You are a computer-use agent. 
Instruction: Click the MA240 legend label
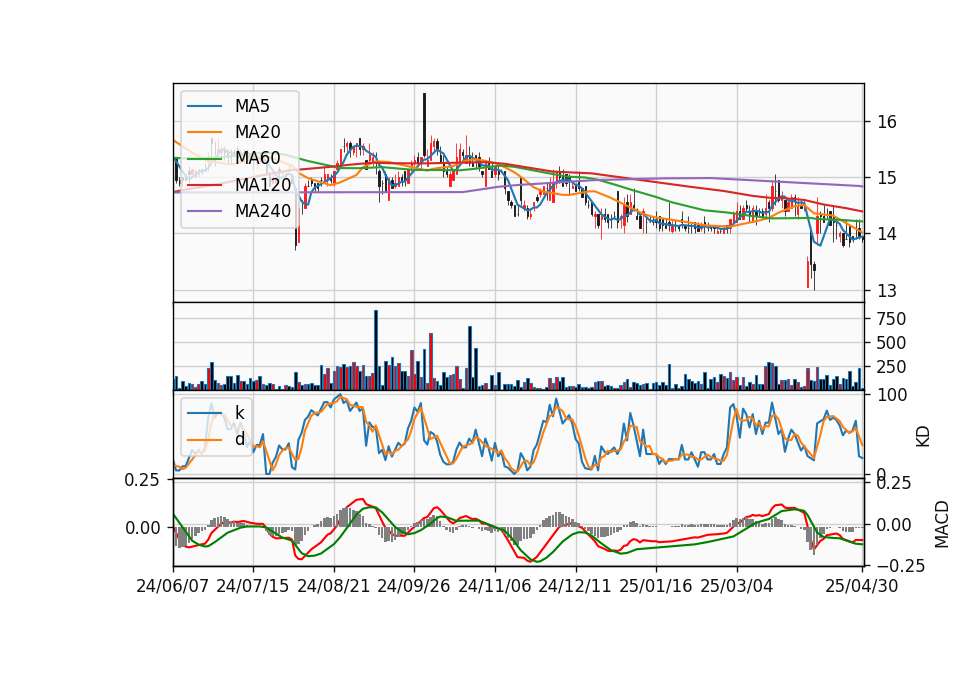[263, 211]
